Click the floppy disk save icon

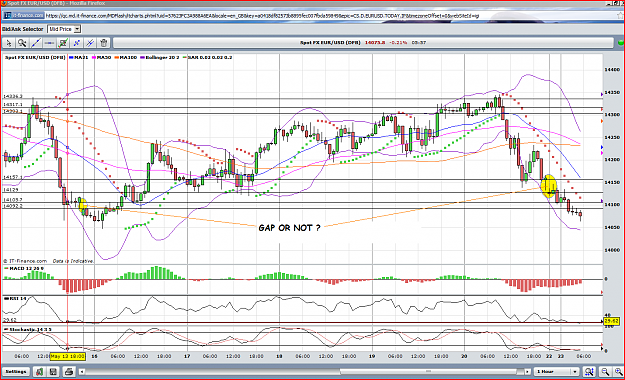pyautogui.click(x=53, y=372)
